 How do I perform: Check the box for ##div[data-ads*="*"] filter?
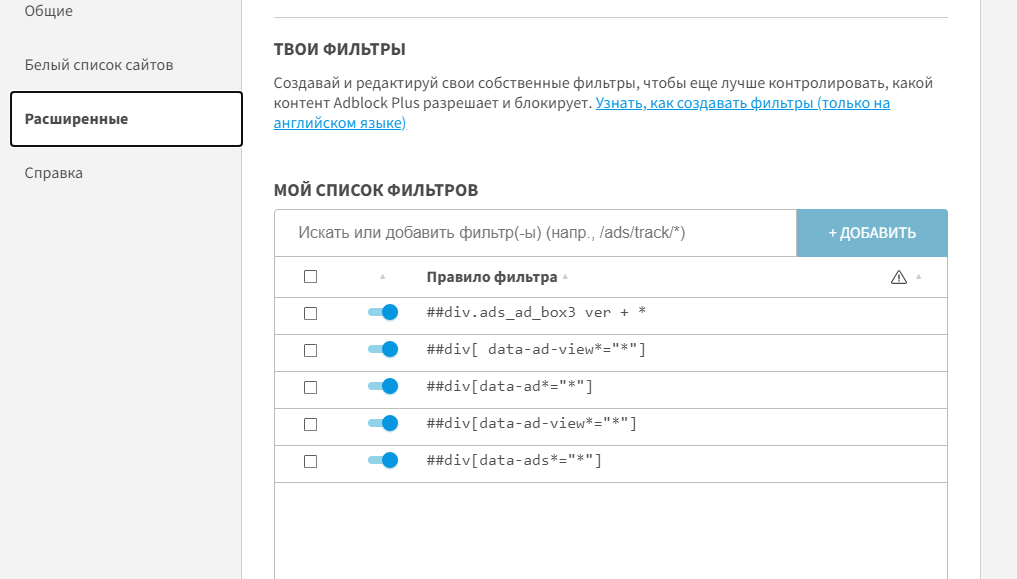point(310,461)
